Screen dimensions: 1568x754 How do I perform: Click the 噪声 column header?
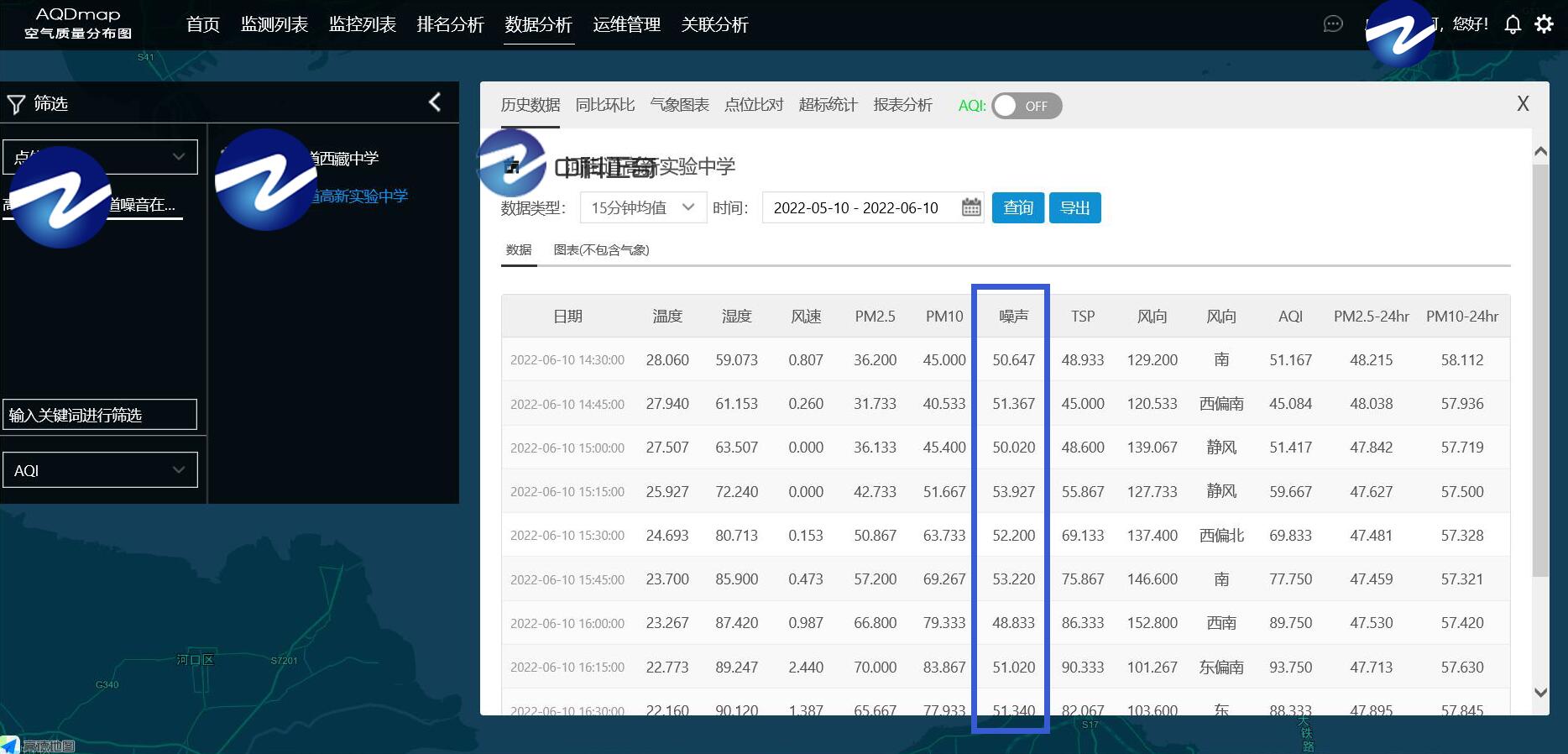(1013, 317)
